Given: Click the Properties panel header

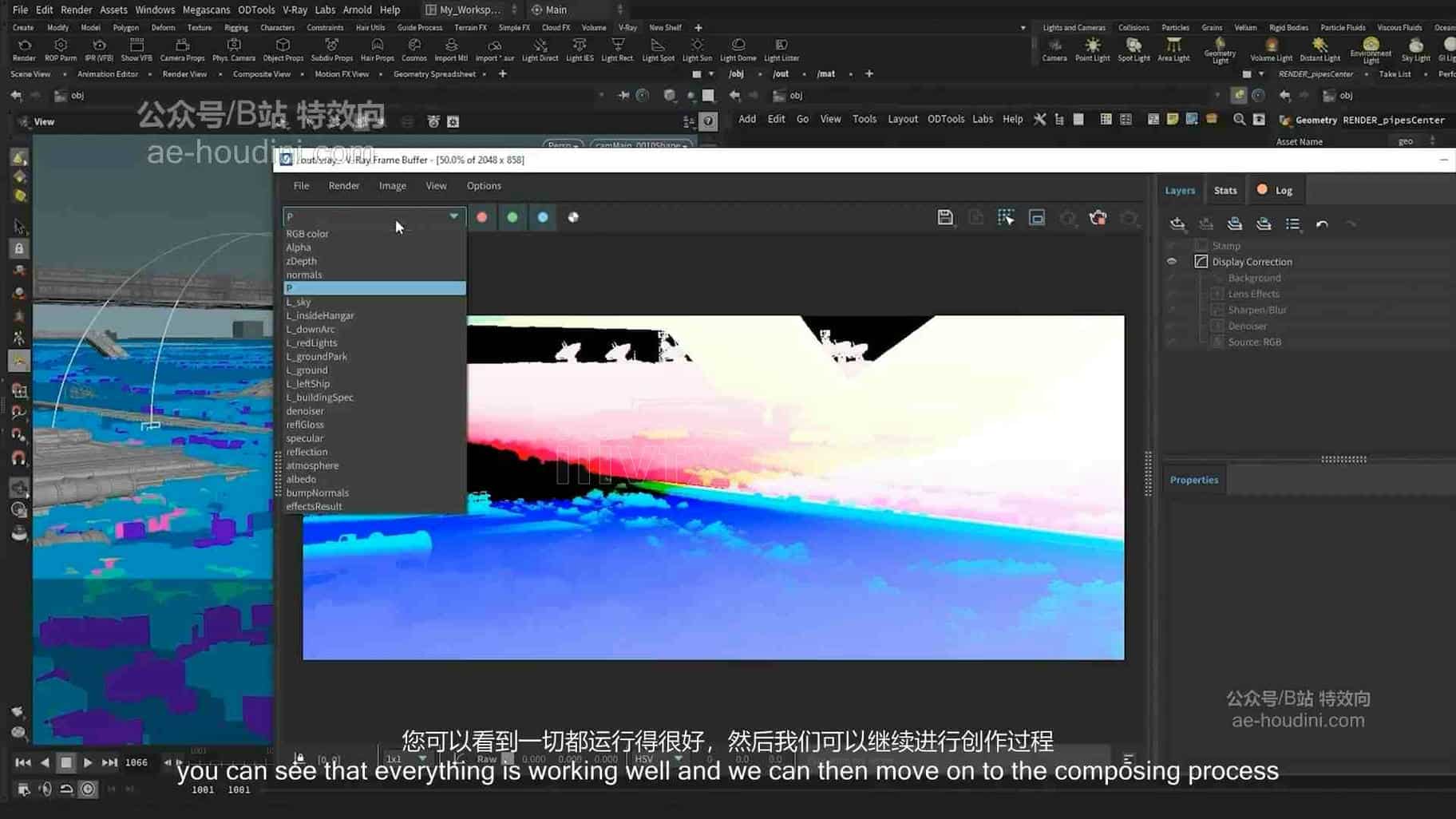Looking at the screenshot, I should pos(1194,480).
